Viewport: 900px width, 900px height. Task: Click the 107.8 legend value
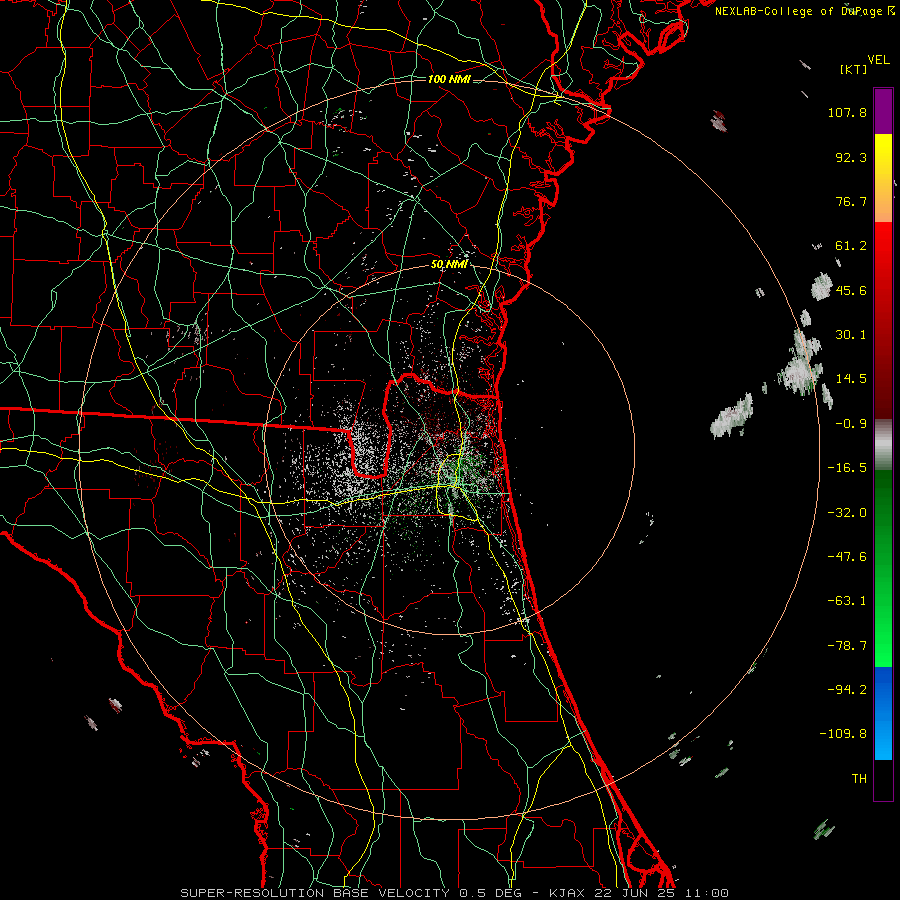[847, 112]
